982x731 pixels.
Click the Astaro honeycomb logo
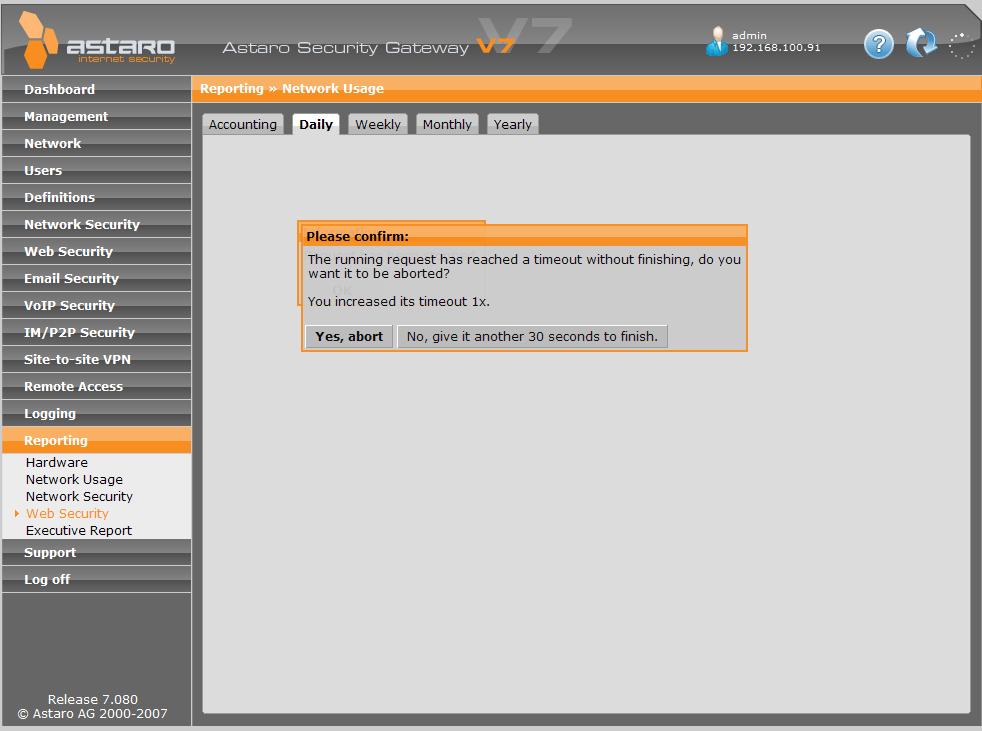click(38, 41)
